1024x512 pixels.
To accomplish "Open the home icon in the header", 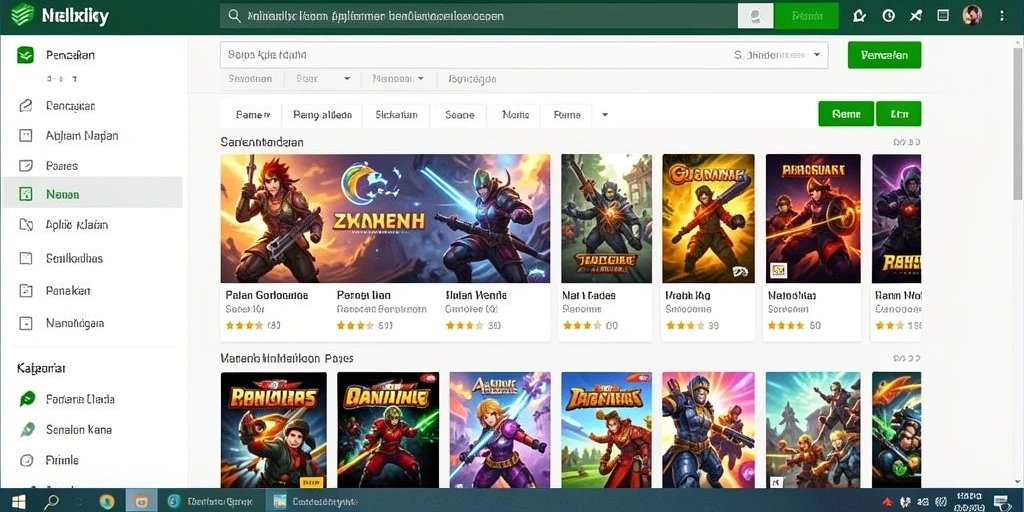I will tap(859, 16).
